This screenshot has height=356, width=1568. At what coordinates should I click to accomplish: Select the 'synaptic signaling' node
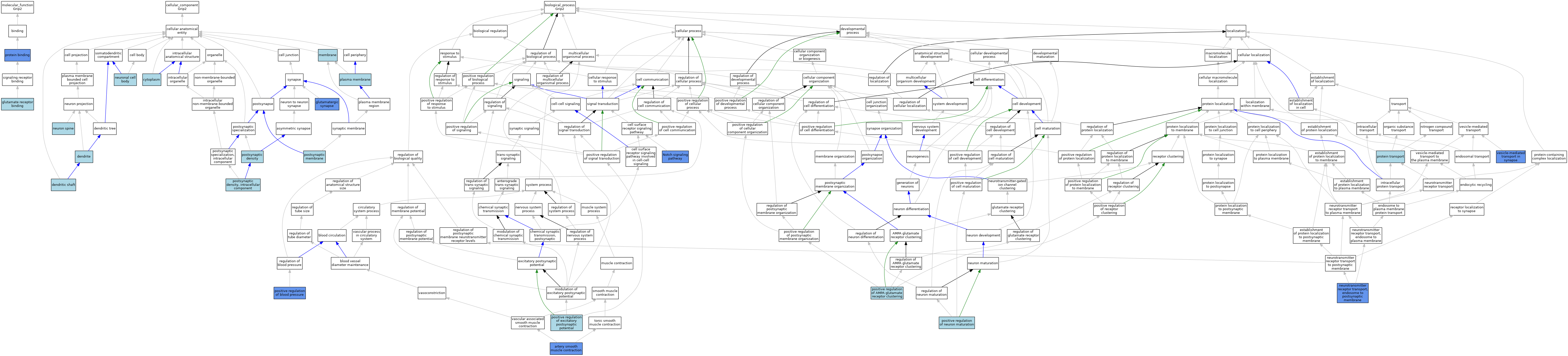pos(524,129)
